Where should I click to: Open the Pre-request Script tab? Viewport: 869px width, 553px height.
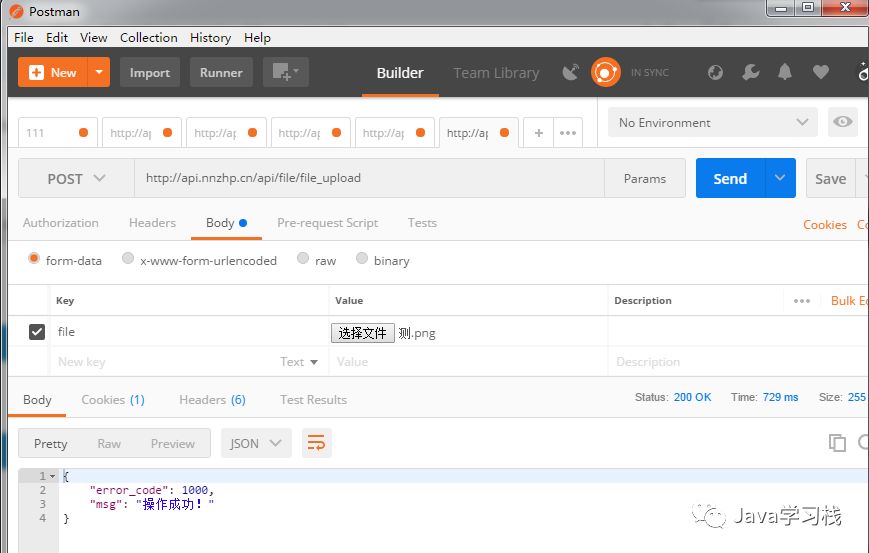click(x=328, y=223)
